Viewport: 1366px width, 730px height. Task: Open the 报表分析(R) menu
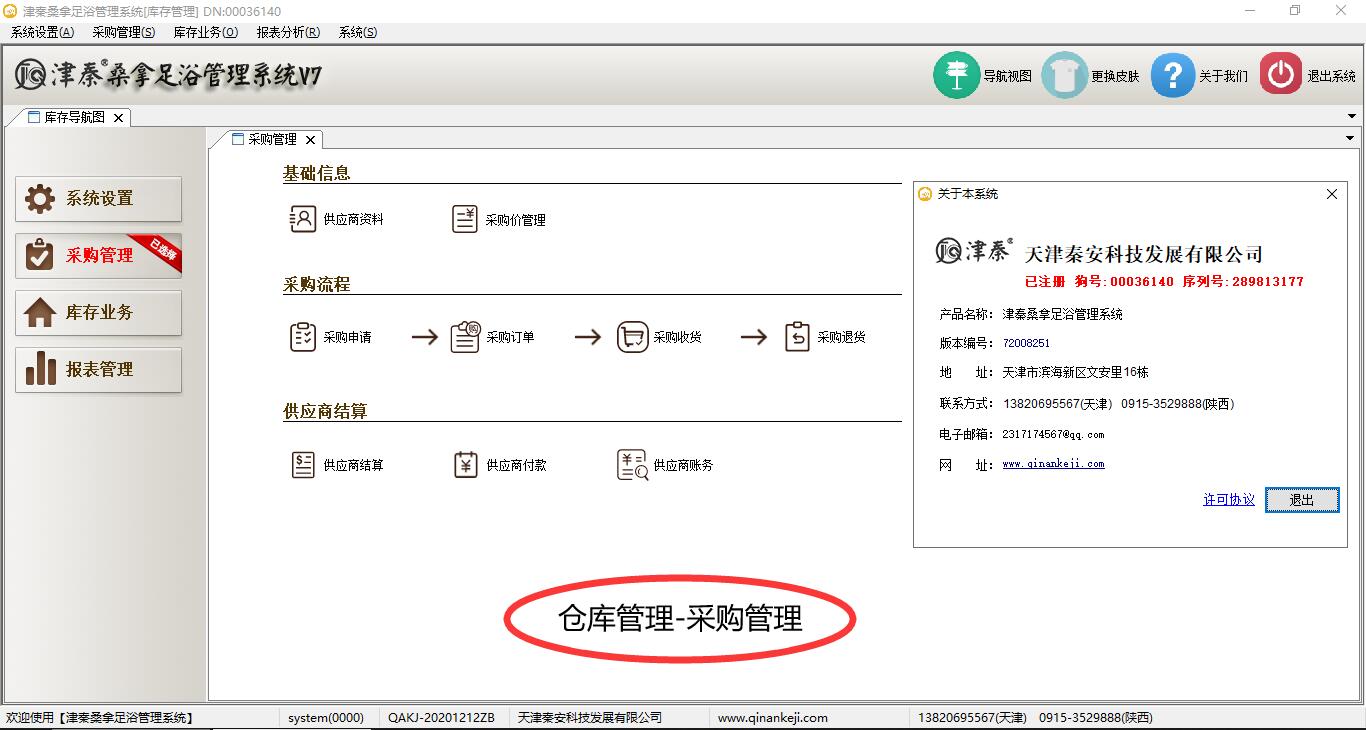288,32
